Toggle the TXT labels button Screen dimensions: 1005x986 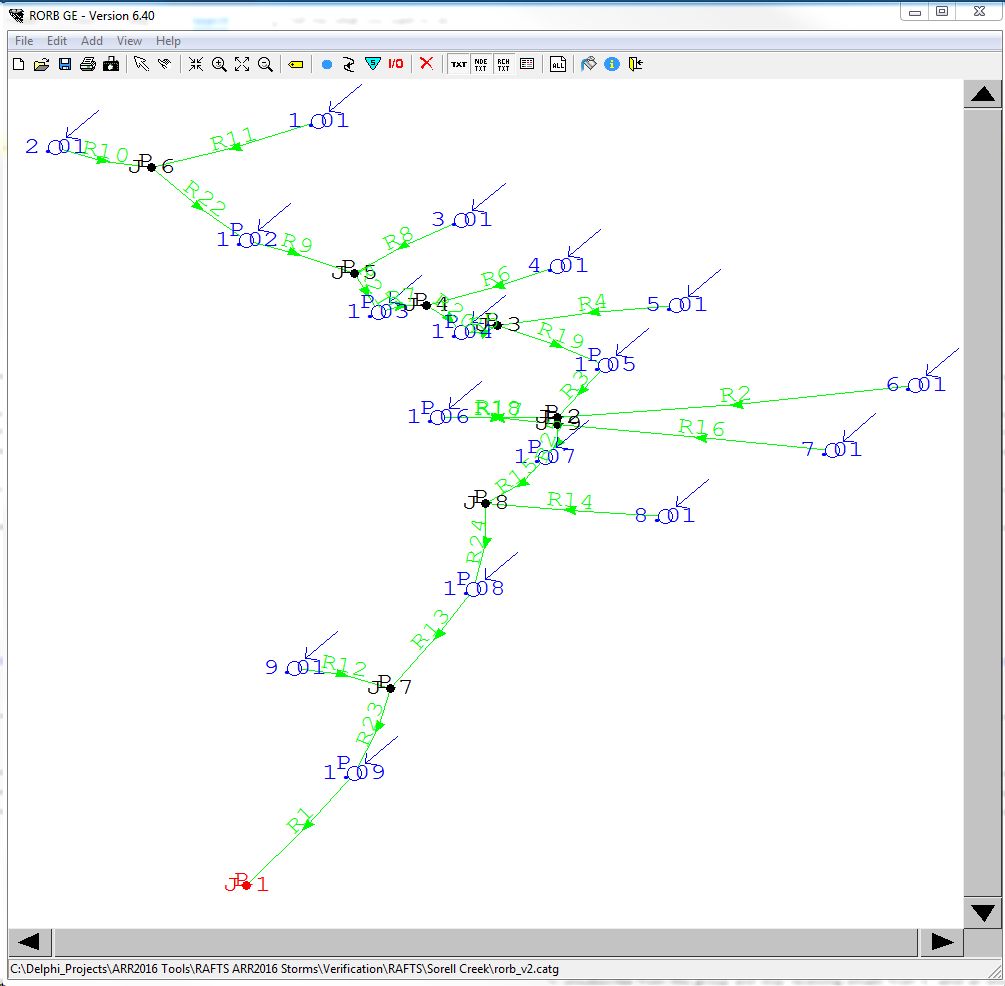(x=458, y=64)
